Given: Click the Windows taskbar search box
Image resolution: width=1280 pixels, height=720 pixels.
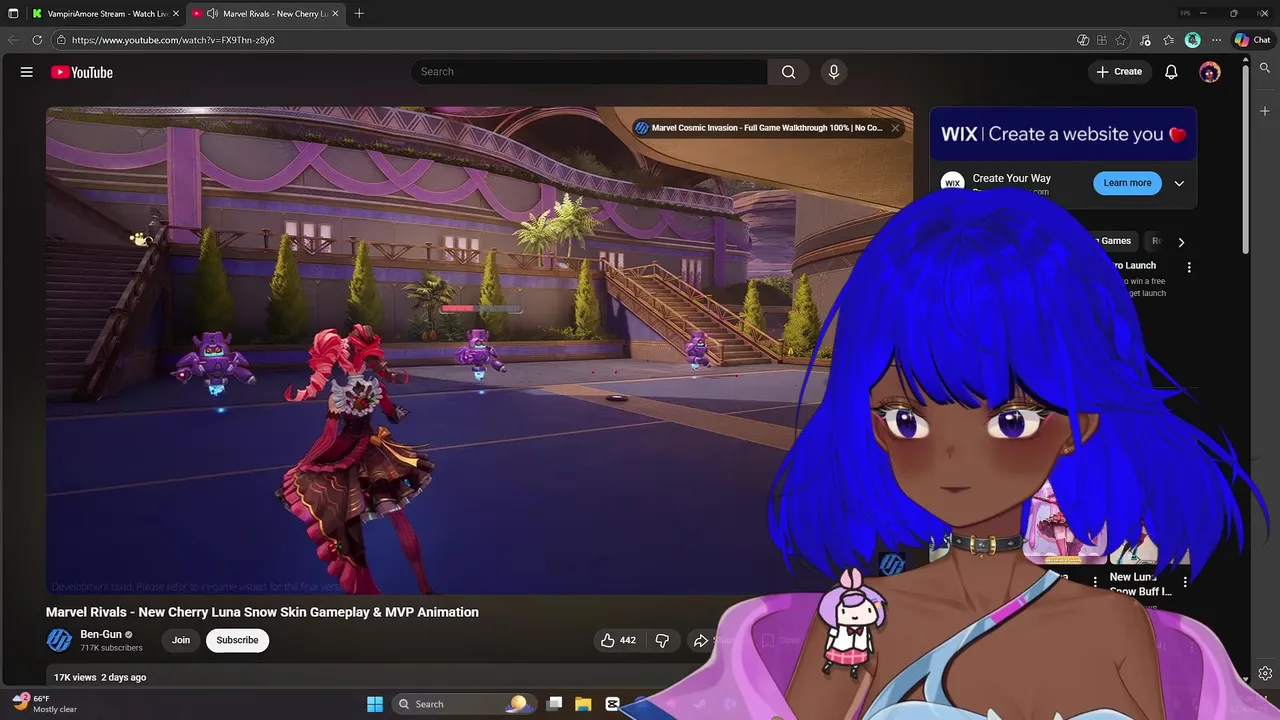Looking at the screenshot, I should (462, 704).
